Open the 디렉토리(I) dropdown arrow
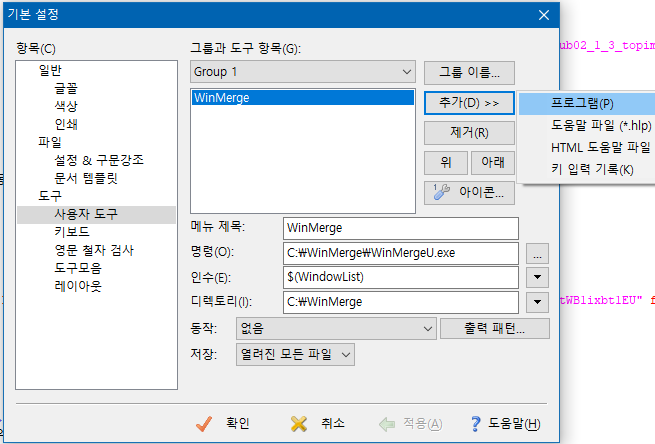The height and width of the screenshot is (444, 655). [x=537, y=302]
